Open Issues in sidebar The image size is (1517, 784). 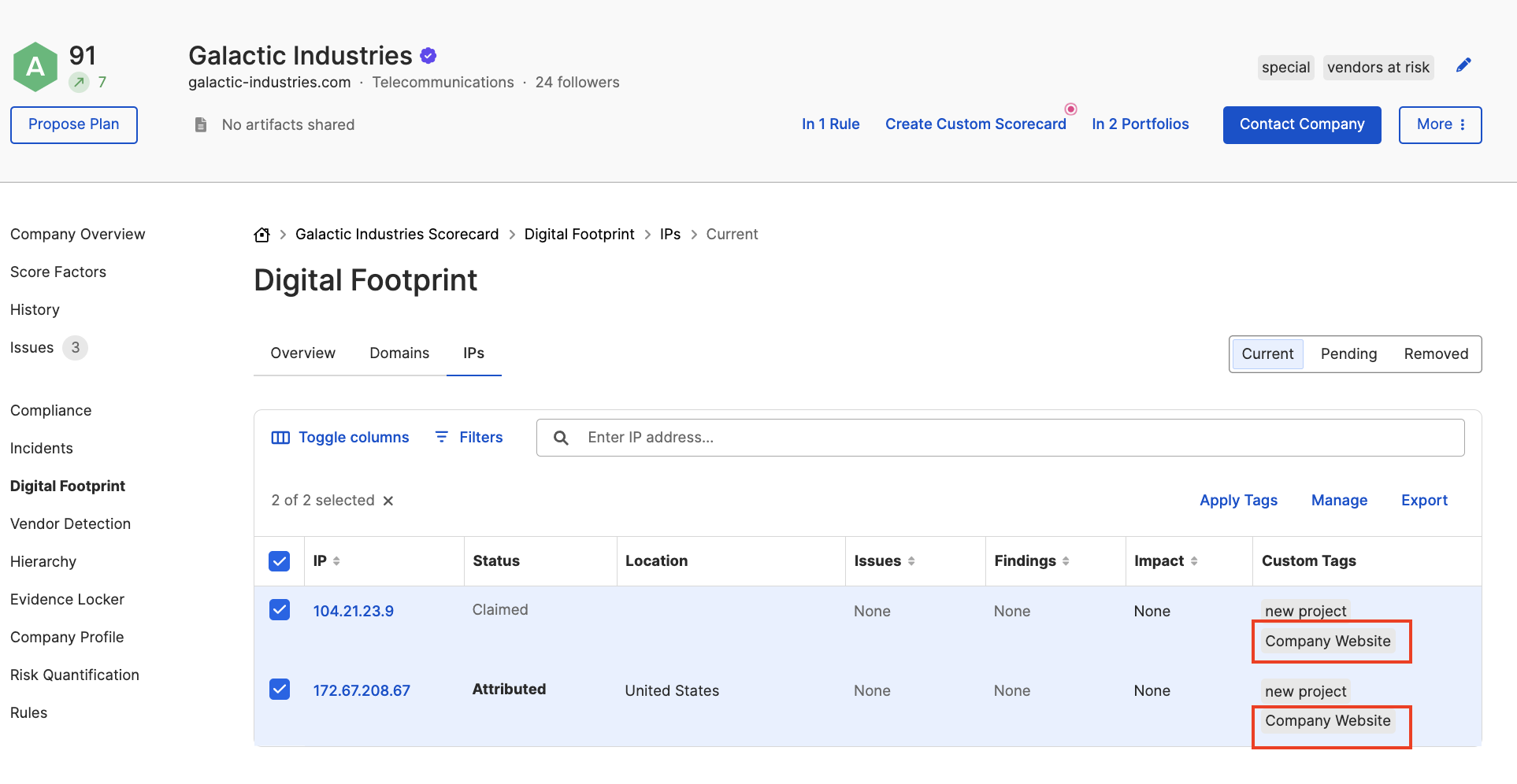[32, 348]
